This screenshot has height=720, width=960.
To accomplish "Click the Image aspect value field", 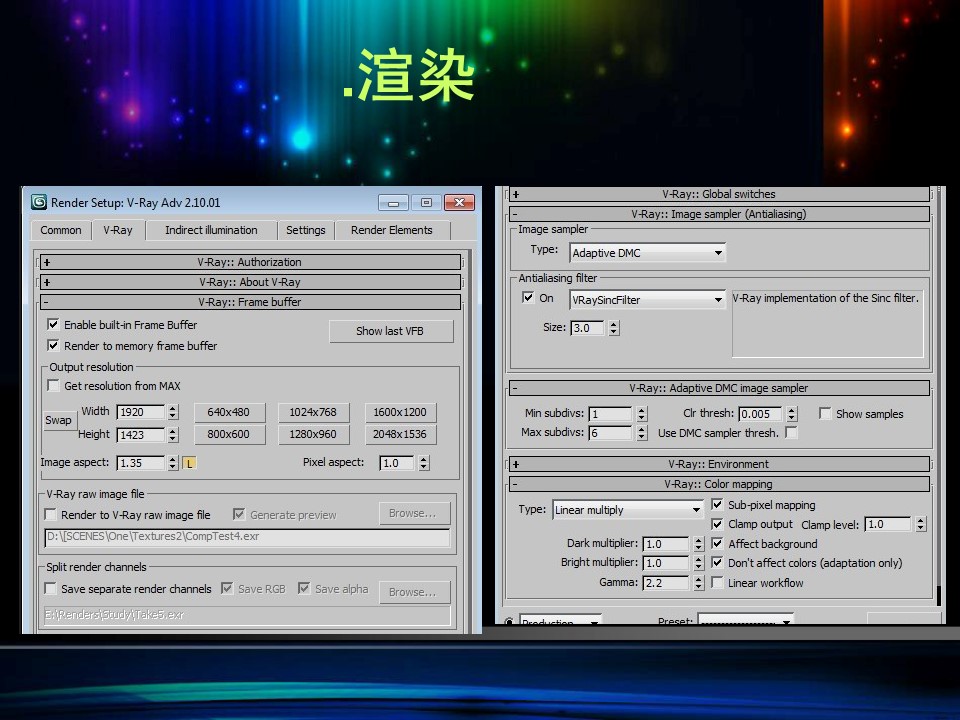I will click(141, 463).
